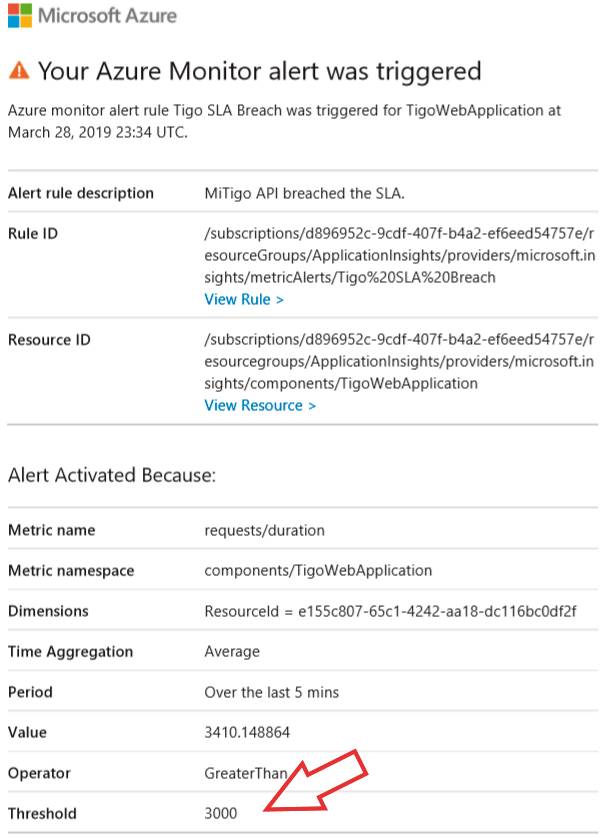Click the Rule ID subscription path text
603x839 pixels.
(400, 255)
